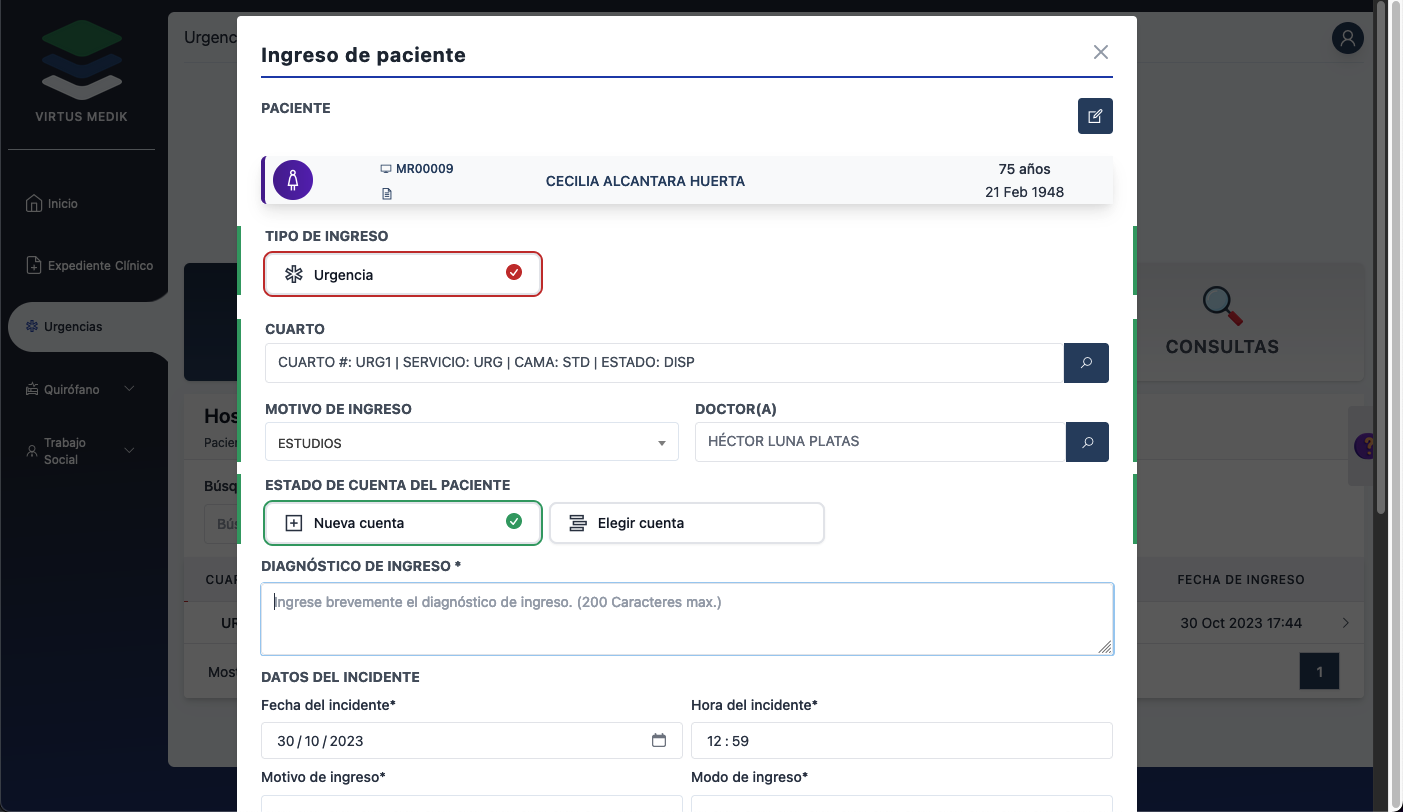The image size is (1403, 812).
Task: Click the edit patient pencil icon
Action: pyautogui.click(x=1095, y=116)
